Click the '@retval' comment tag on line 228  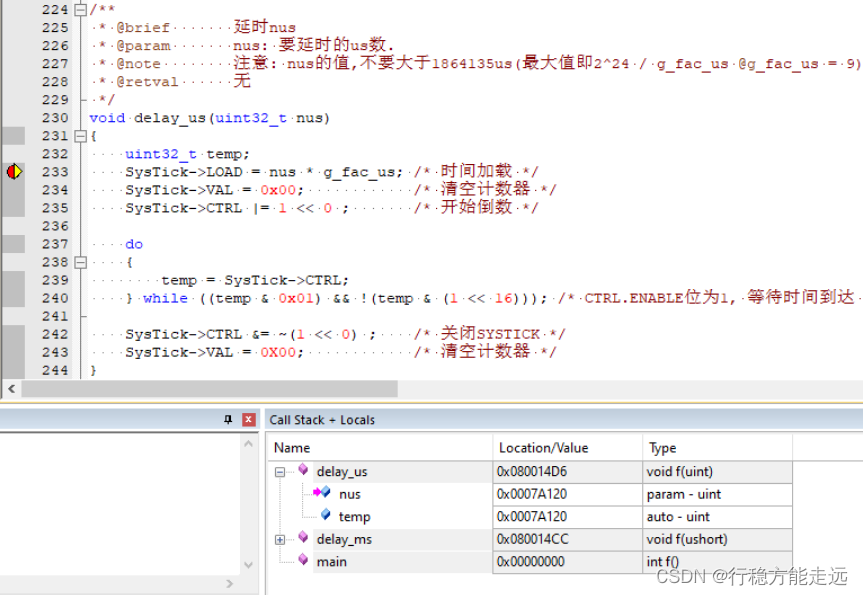(x=148, y=82)
